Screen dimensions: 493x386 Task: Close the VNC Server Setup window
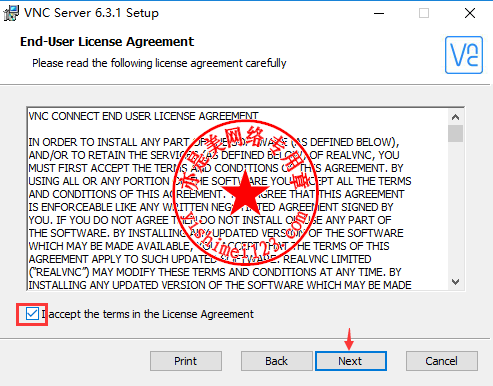coord(470,13)
